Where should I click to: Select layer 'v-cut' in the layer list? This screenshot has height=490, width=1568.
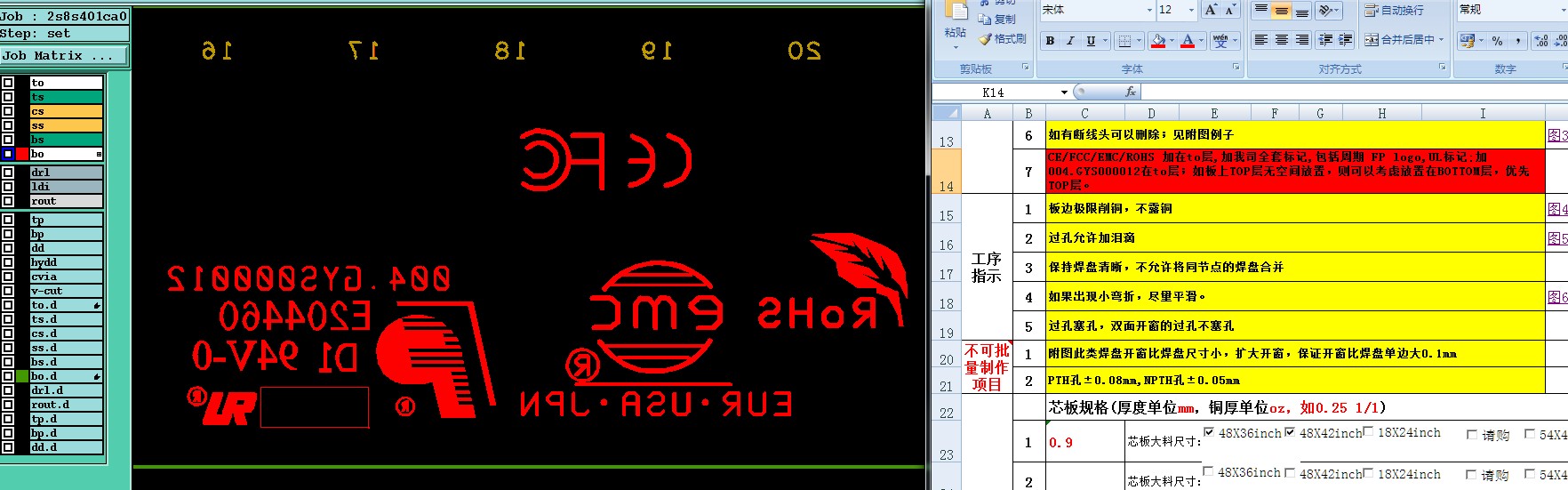click(x=66, y=291)
